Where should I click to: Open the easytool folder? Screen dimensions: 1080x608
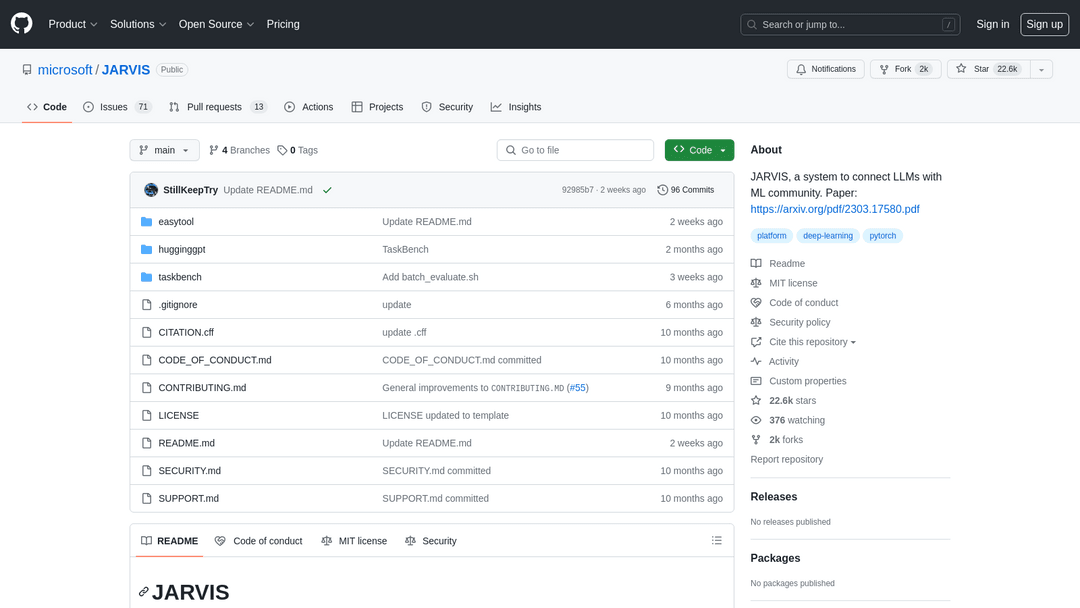(176, 222)
